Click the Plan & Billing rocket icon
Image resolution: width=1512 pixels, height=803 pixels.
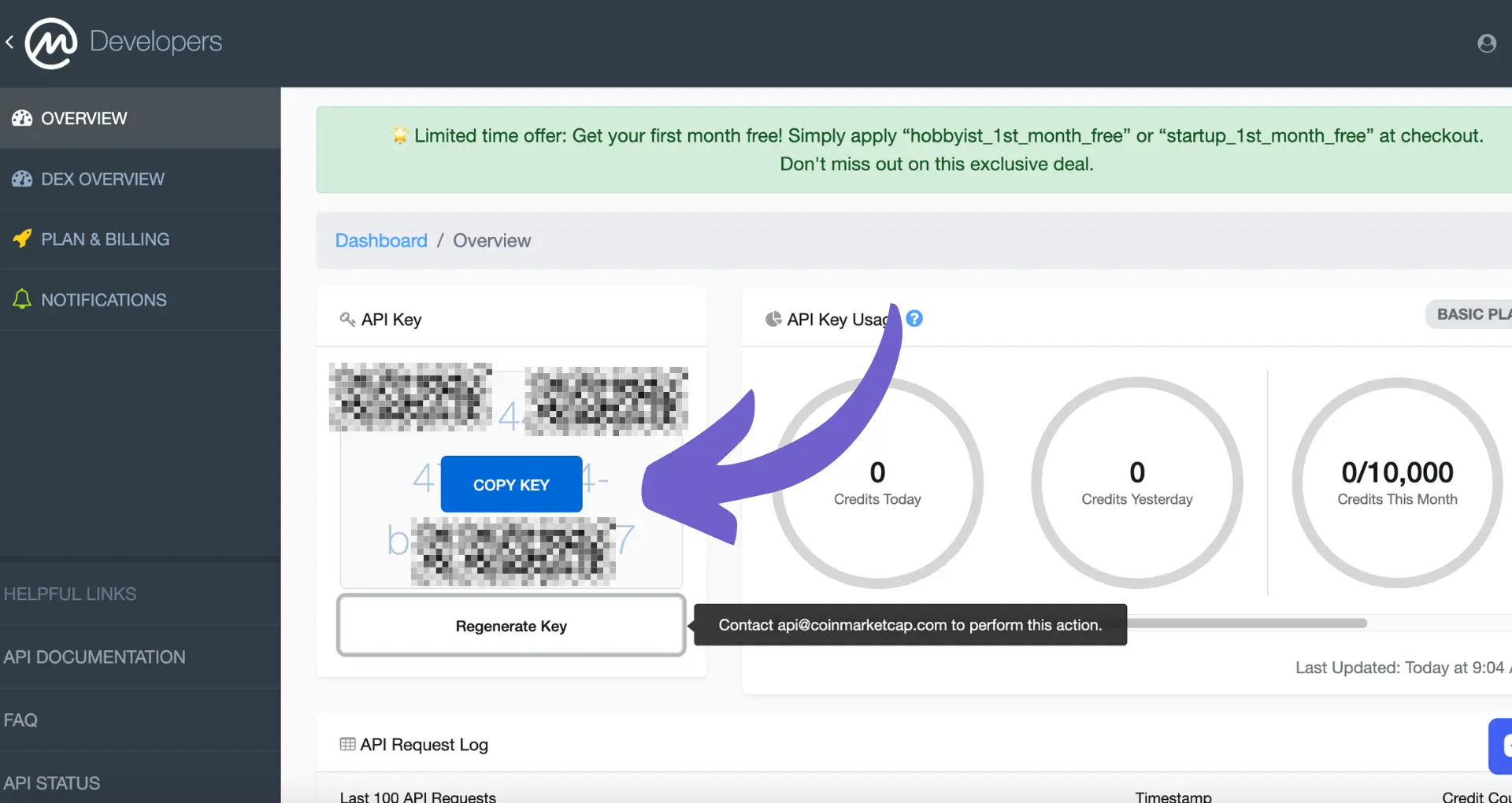[x=22, y=239]
